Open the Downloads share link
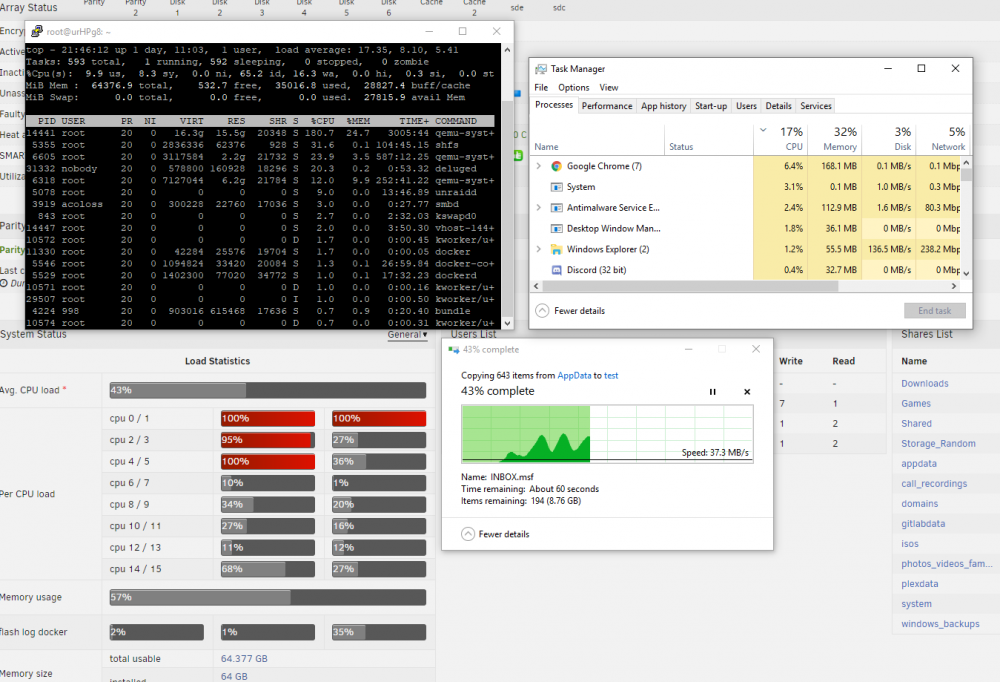The width and height of the screenshot is (1000, 682). tap(924, 383)
